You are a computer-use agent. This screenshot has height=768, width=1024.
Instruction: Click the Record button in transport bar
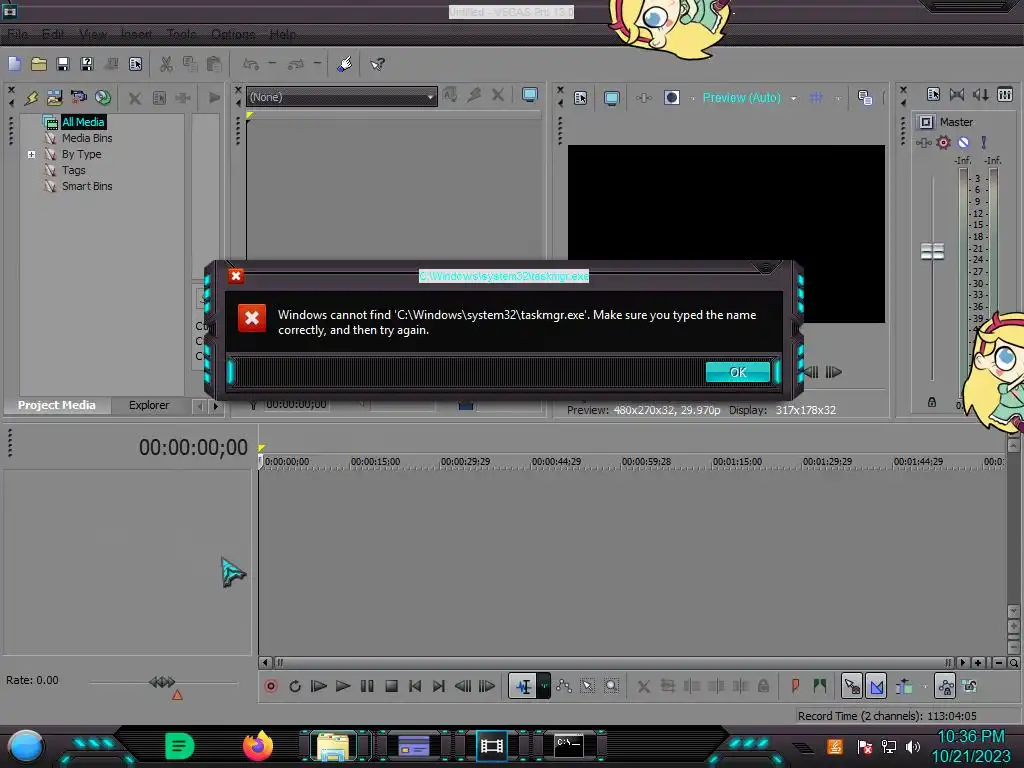tap(270, 686)
